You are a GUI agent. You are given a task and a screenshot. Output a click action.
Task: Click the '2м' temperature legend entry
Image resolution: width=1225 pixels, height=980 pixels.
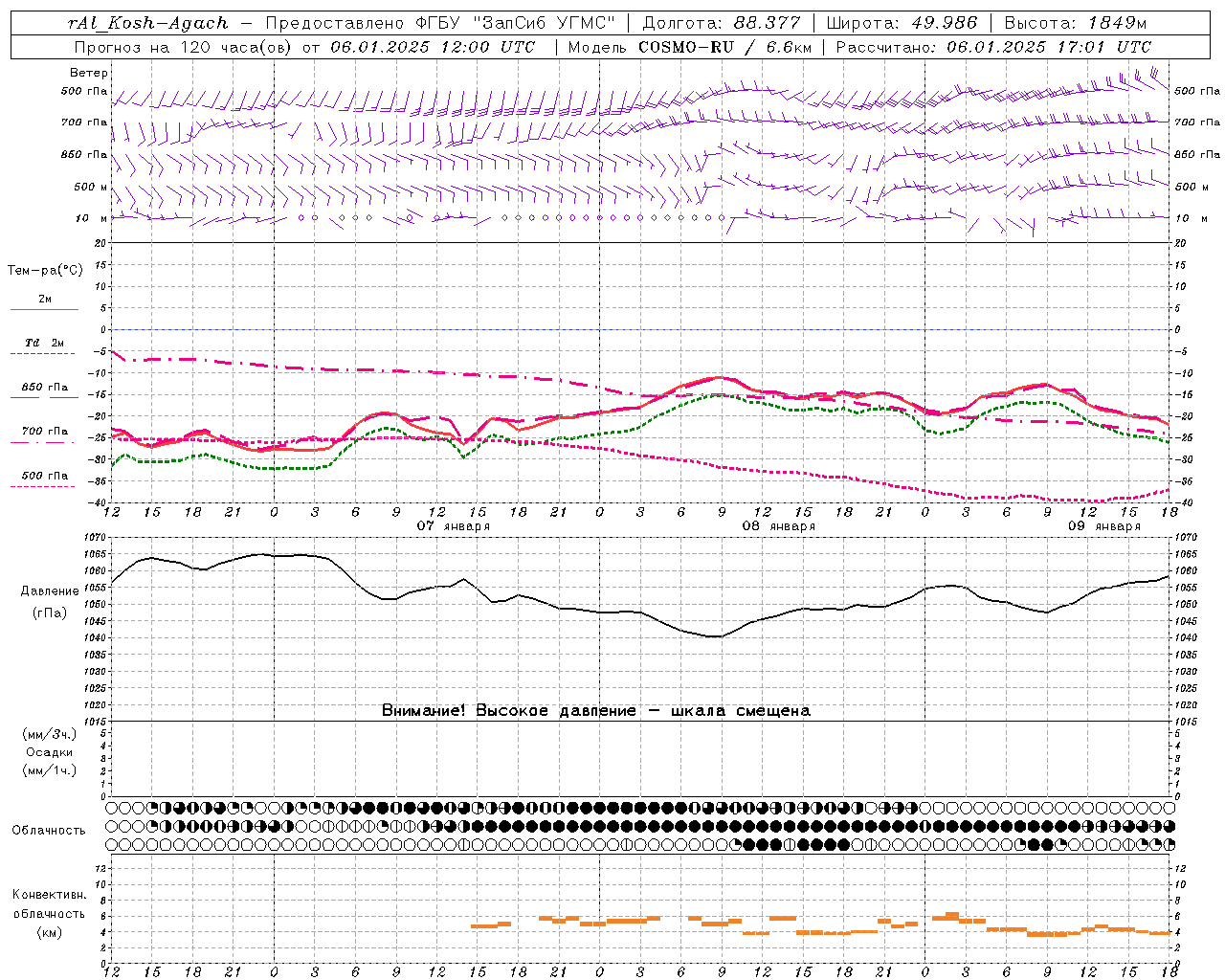tap(45, 299)
